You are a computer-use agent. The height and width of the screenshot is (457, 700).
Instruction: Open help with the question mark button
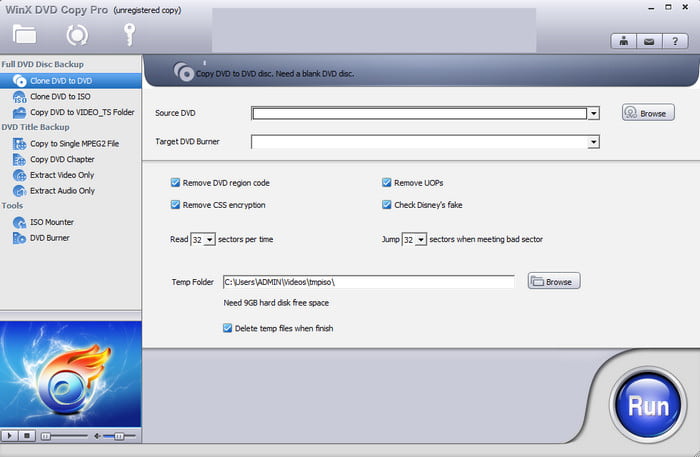675,42
